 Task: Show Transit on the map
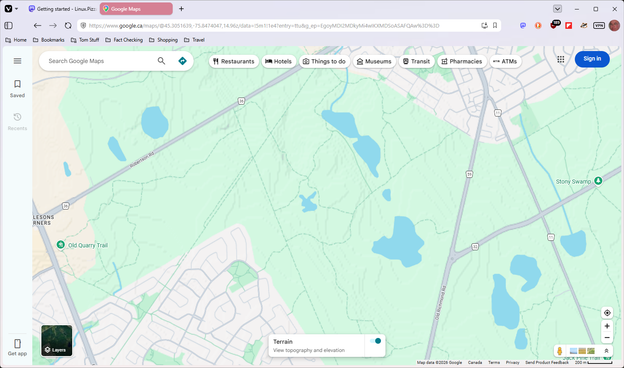pos(416,61)
